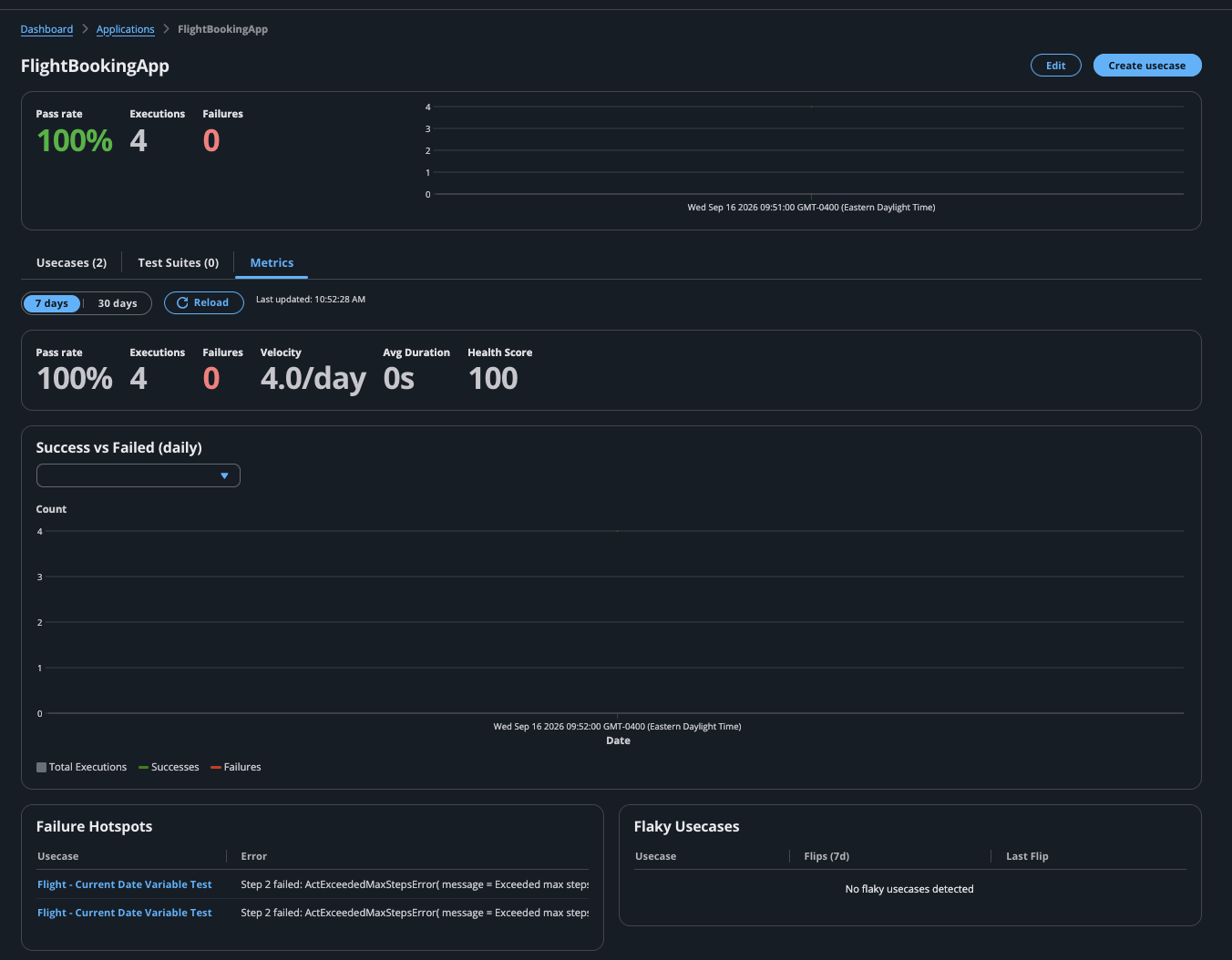The height and width of the screenshot is (960, 1232).
Task: Open first Flight - Current Date Variable Test link
Action: [x=125, y=884]
